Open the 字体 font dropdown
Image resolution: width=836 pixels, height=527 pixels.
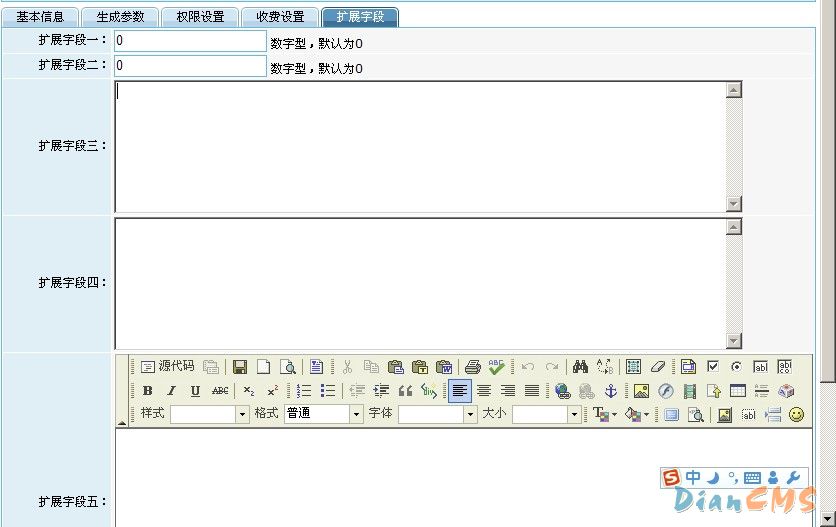437,414
